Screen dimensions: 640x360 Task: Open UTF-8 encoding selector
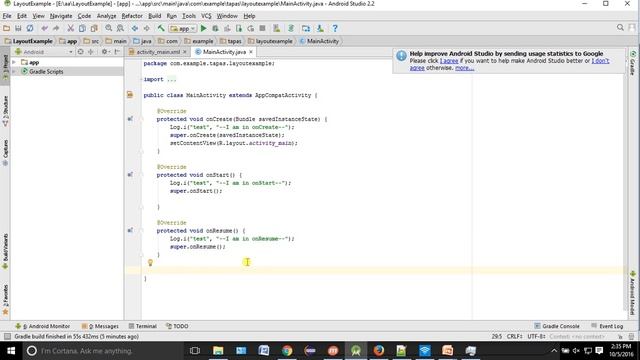pos(536,337)
